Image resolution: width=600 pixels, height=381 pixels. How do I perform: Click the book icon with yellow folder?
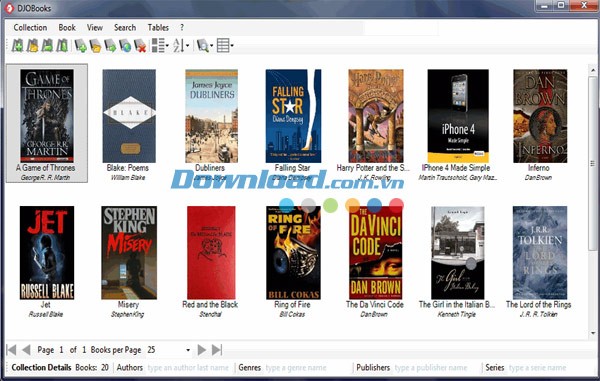(95, 46)
